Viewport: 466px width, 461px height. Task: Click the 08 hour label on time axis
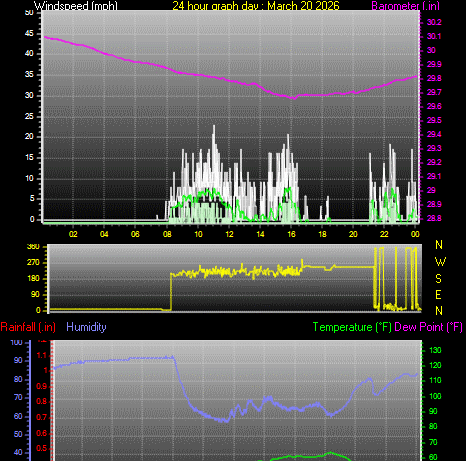[167, 234]
